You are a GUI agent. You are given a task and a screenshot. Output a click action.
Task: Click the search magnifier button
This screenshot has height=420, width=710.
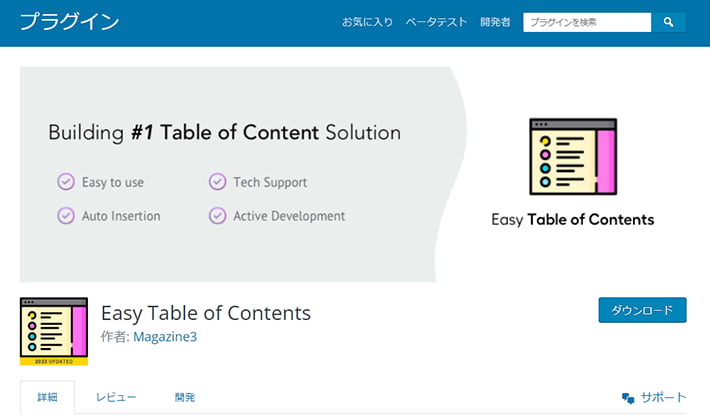coord(668,22)
